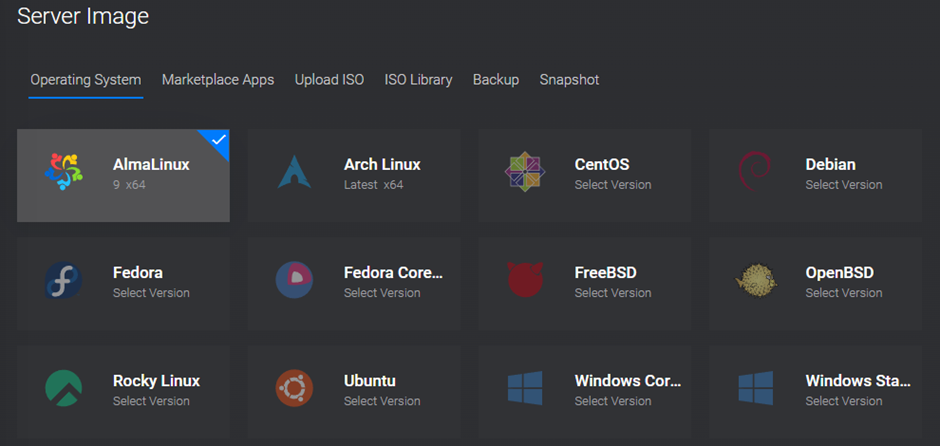Click the AlmaLinux name label
The width and height of the screenshot is (940, 446).
[x=151, y=165]
